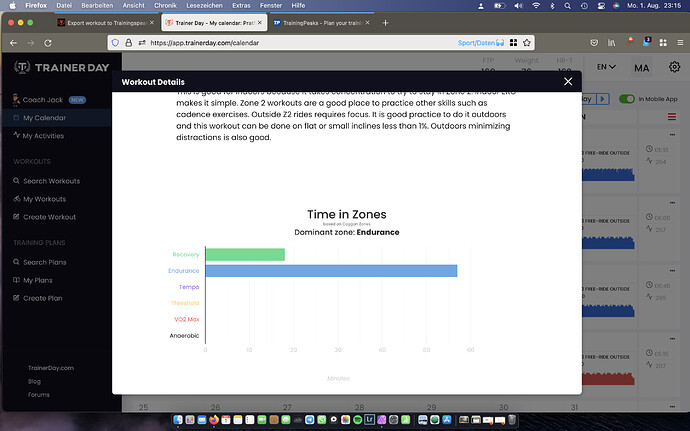The image size is (690, 431).
Task: Click the blue next-day arrow button
Action: pyautogui.click(x=603, y=99)
